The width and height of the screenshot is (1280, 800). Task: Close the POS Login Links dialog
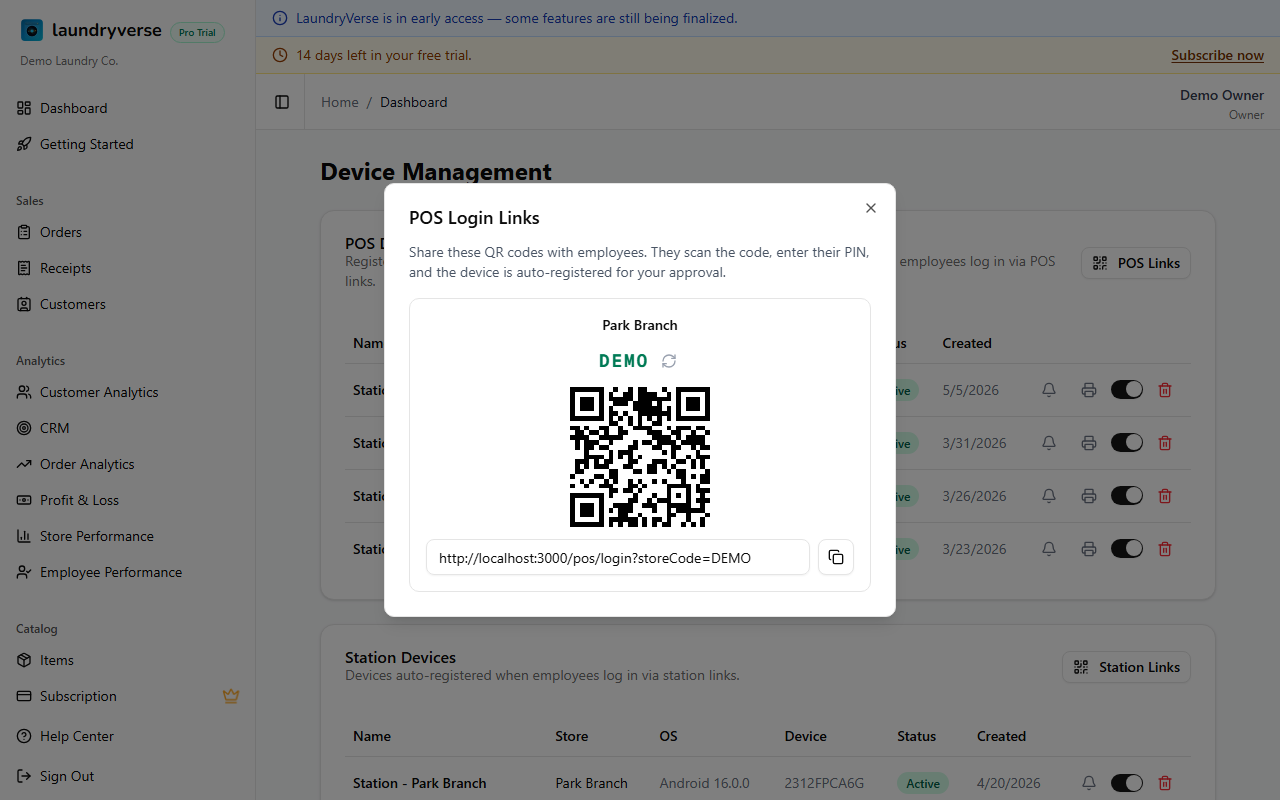click(870, 208)
